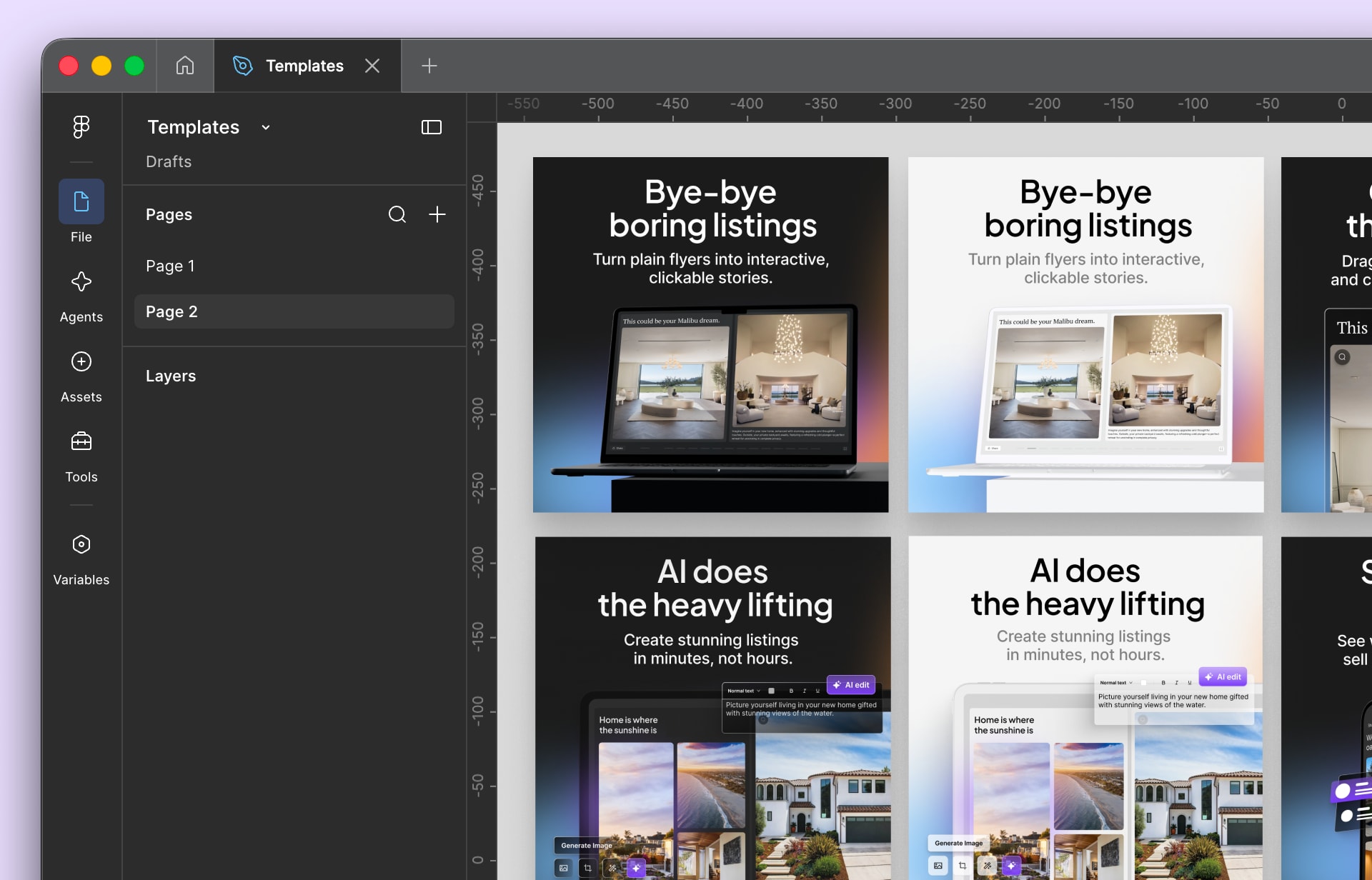Search the pages list
The width and height of the screenshot is (1372, 880).
397,214
